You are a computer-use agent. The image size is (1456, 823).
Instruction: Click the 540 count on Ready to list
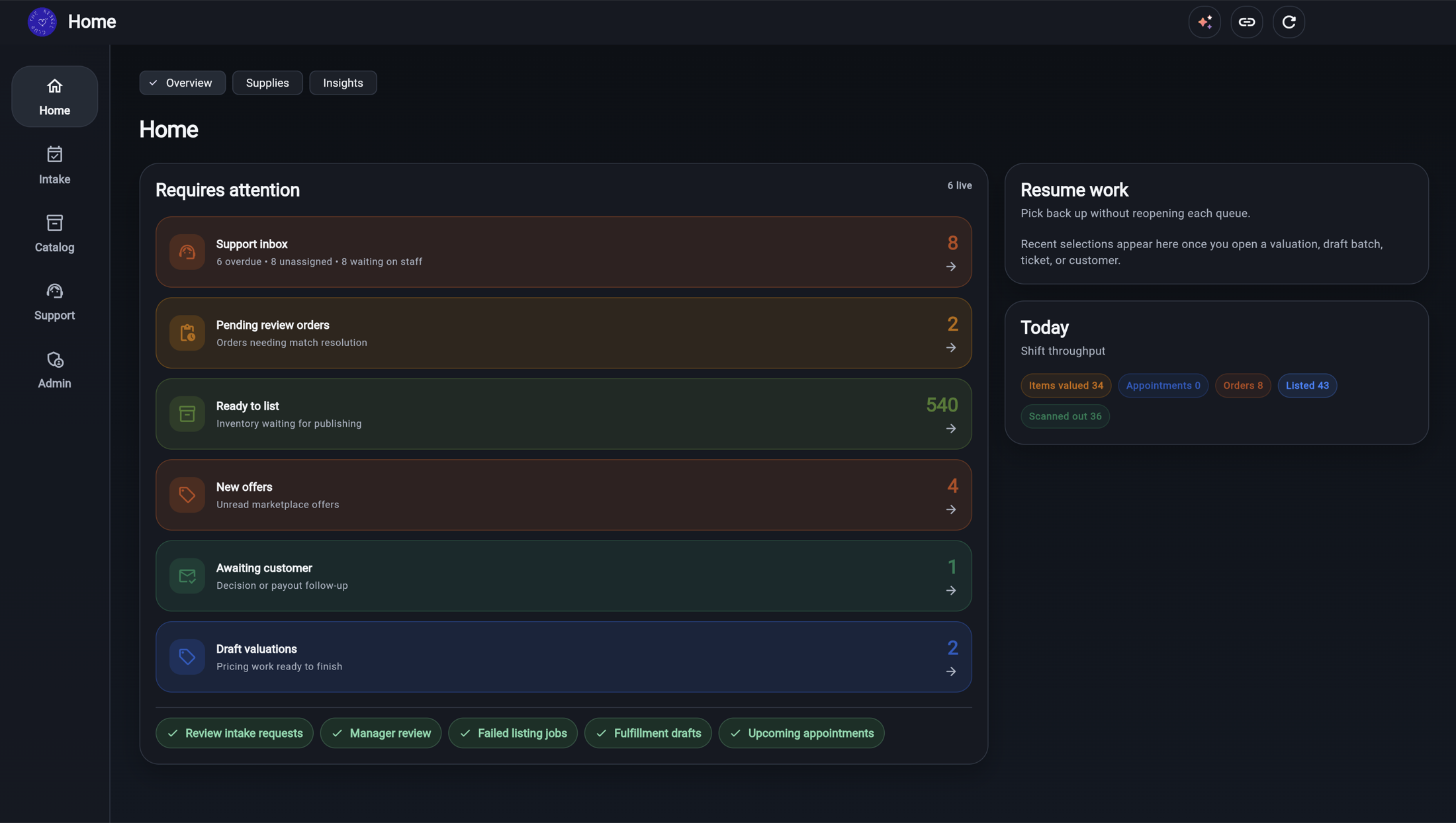(942, 405)
